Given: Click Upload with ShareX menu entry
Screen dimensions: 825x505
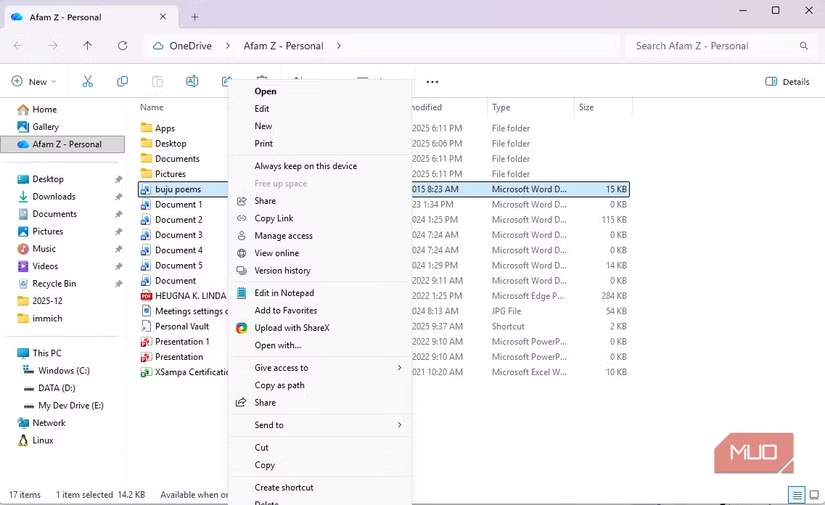Looking at the screenshot, I should coord(291,328).
